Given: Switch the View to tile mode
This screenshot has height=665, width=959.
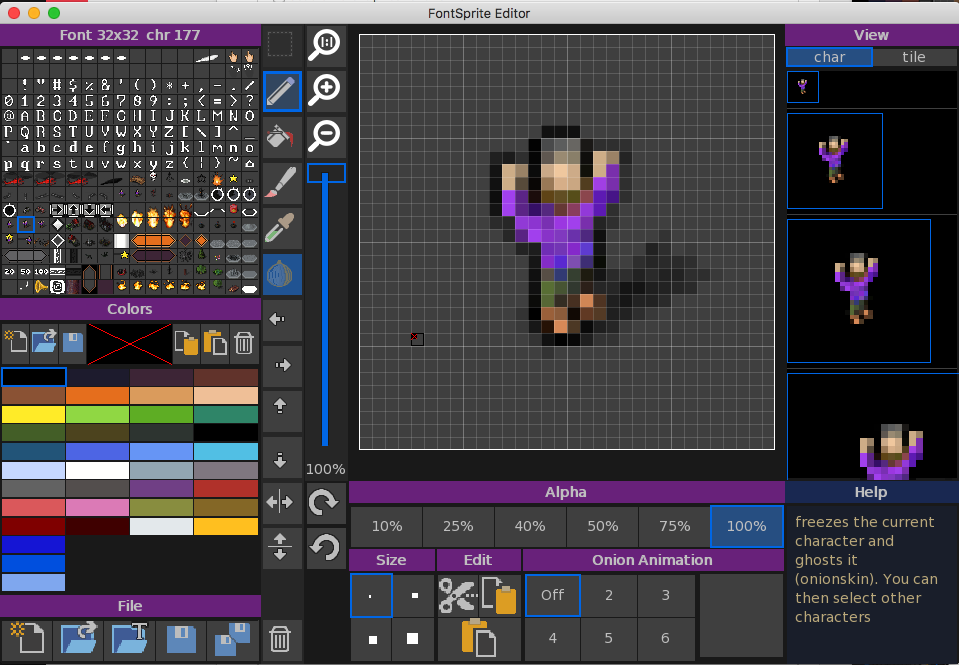Looking at the screenshot, I should click(x=914, y=57).
